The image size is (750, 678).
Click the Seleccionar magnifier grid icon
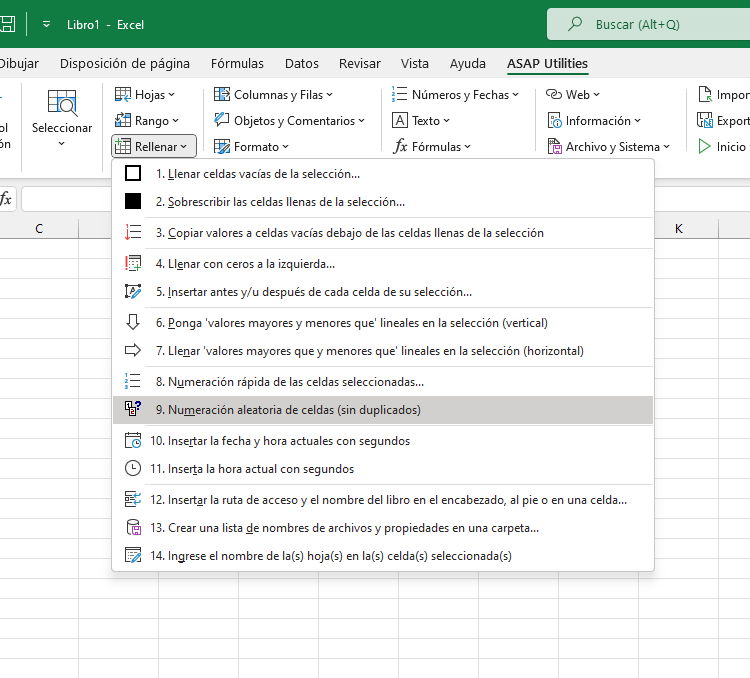click(62, 102)
